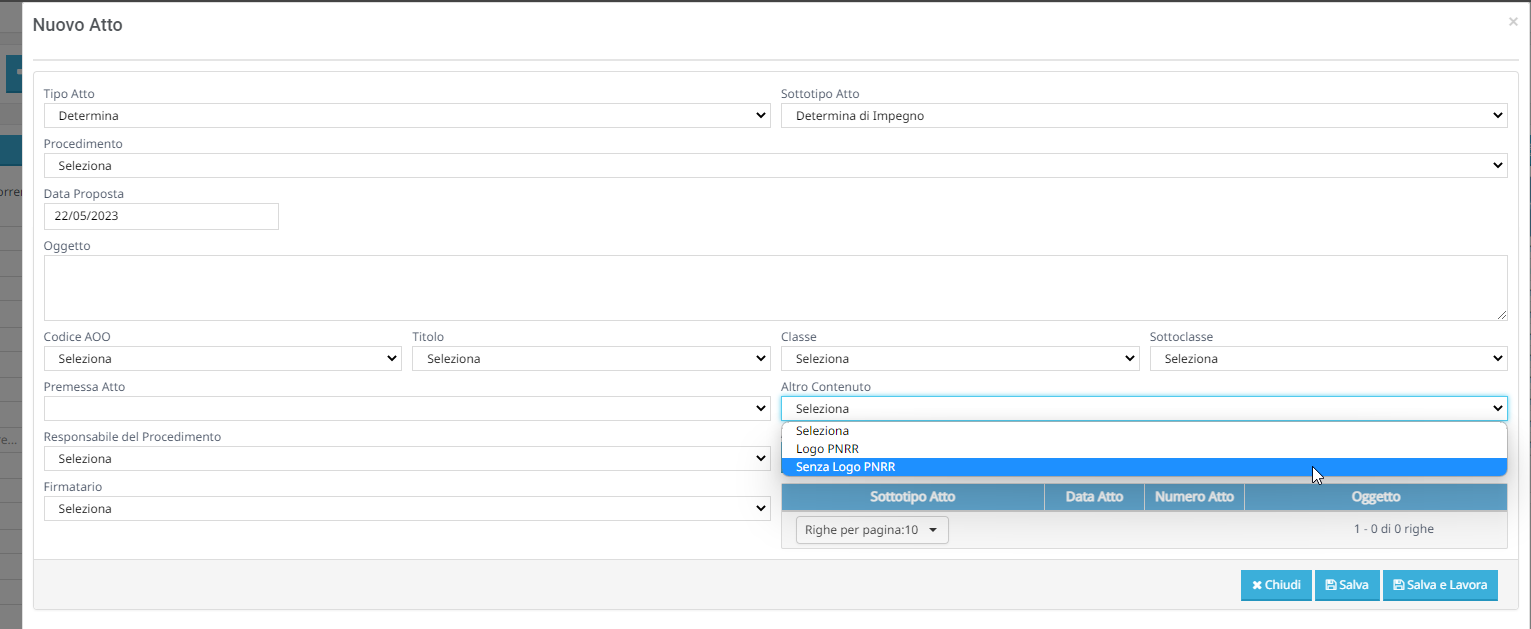Click into the Oggetto text area
The height and width of the screenshot is (629, 1531).
click(775, 287)
